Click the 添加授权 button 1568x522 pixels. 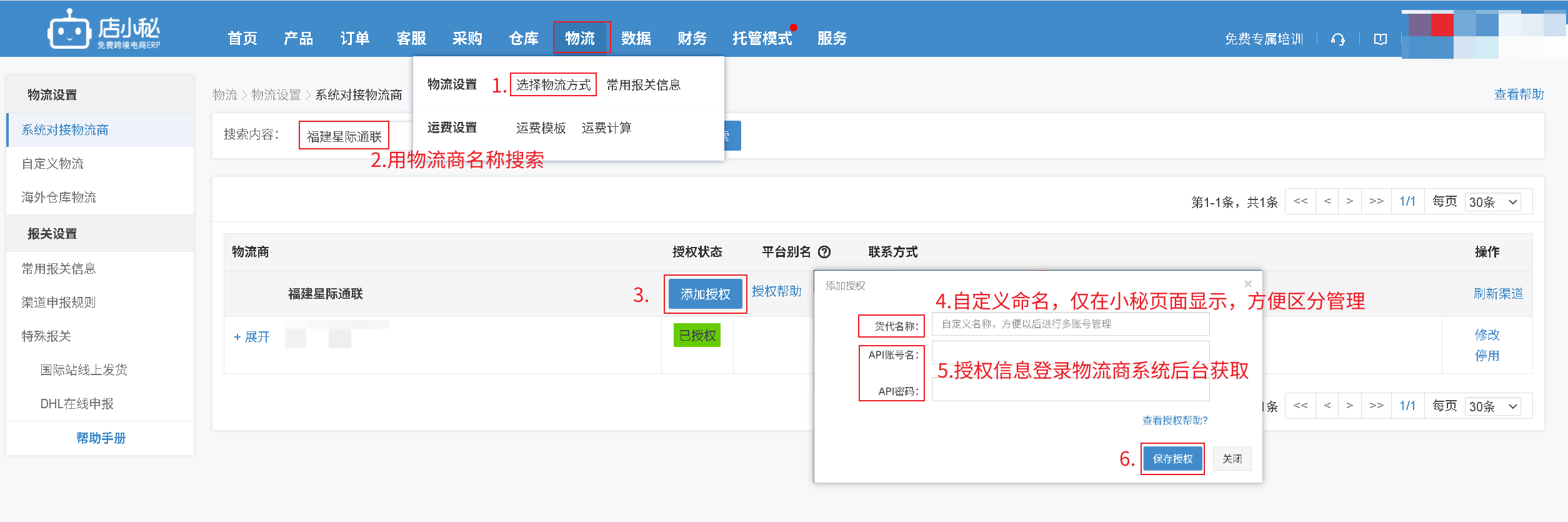(705, 294)
